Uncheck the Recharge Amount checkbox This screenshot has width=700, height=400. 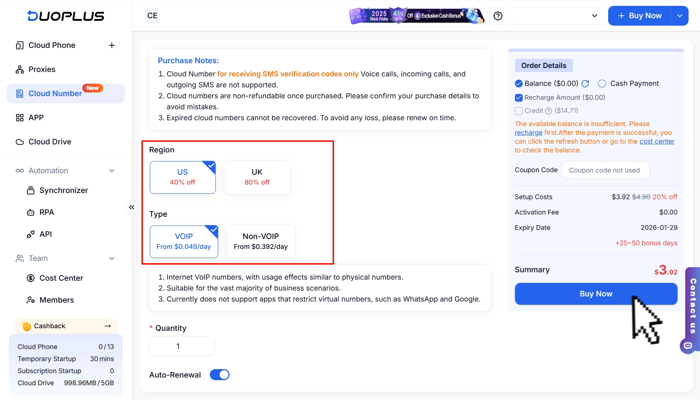[519, 98]
